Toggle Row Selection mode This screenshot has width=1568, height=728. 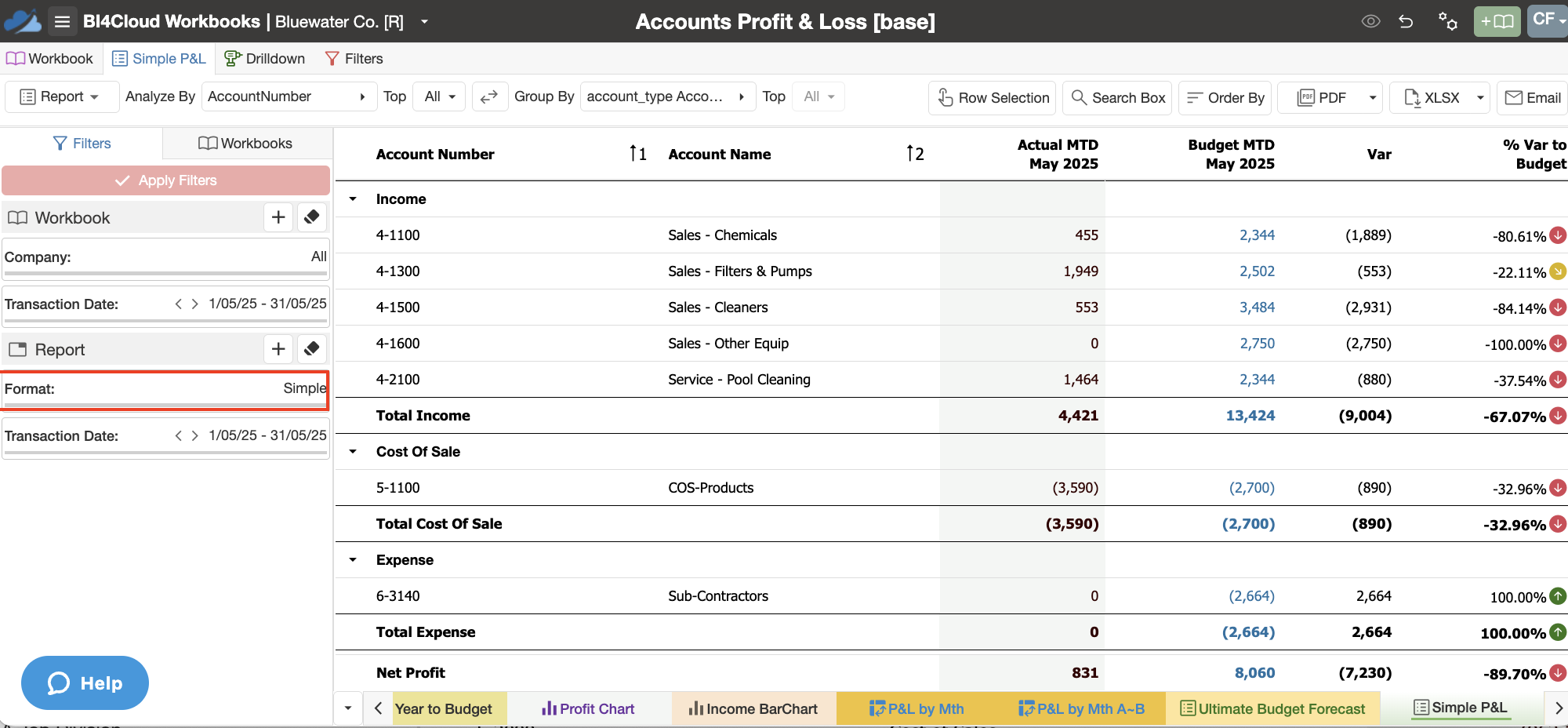[993, 97]
